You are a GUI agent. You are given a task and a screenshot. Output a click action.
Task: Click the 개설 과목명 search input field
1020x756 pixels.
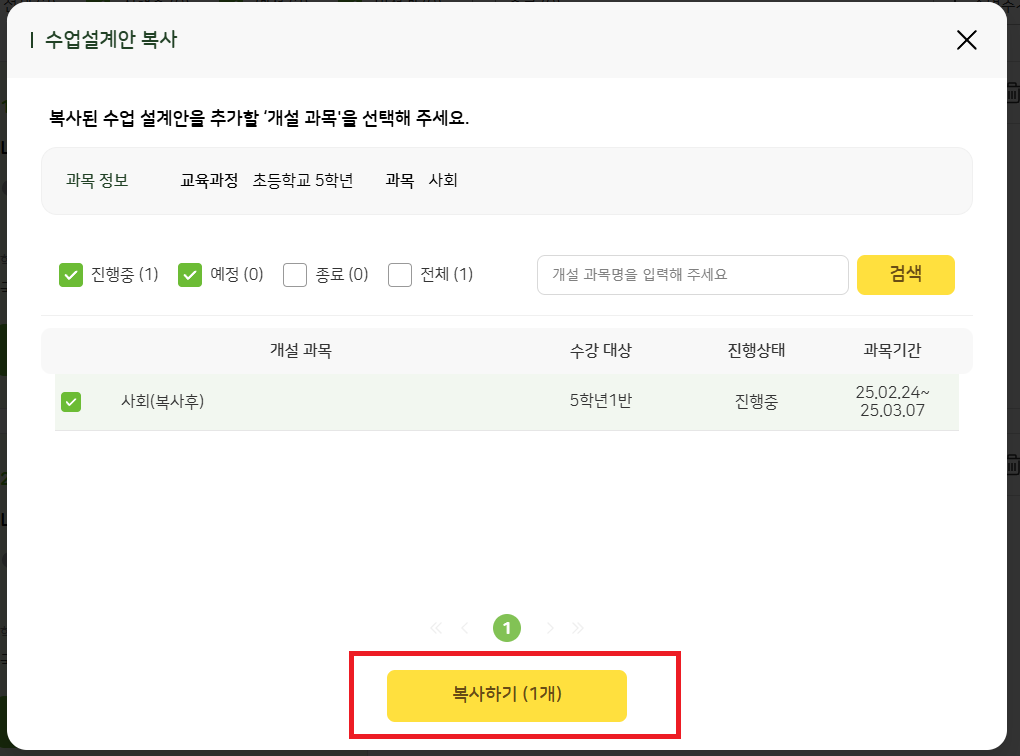click(x=692, y=275)
